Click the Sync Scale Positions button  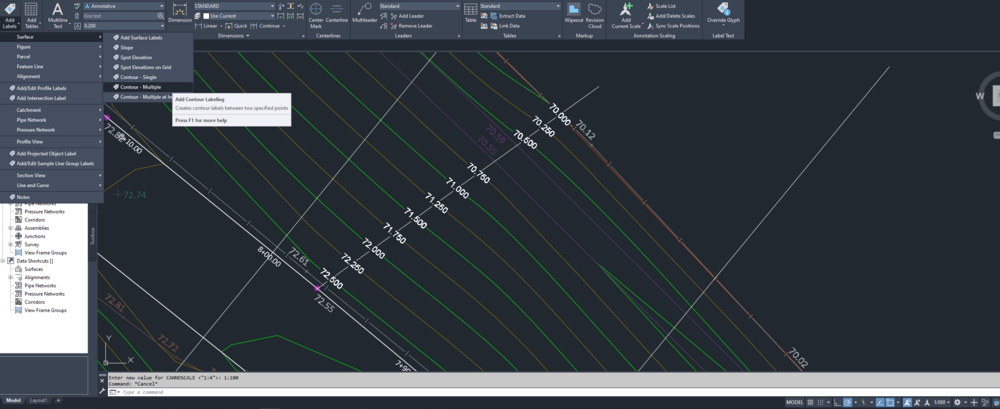tap(676, 25)
